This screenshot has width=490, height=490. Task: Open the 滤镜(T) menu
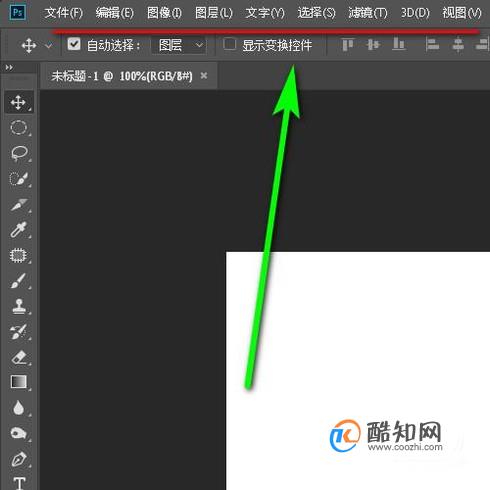368,13
